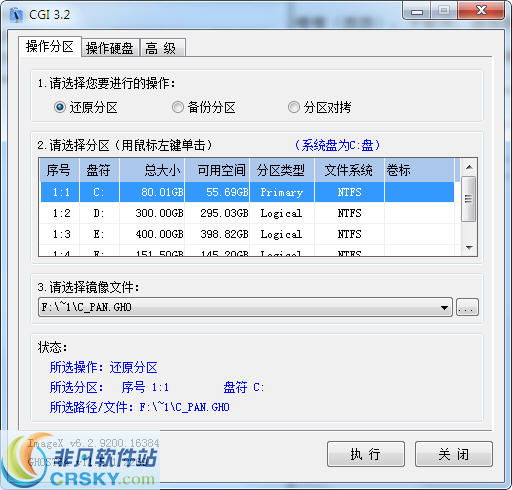The image size is (512, 490).
Task: Click partition list scroll down arrow
Action: [469, 248]
